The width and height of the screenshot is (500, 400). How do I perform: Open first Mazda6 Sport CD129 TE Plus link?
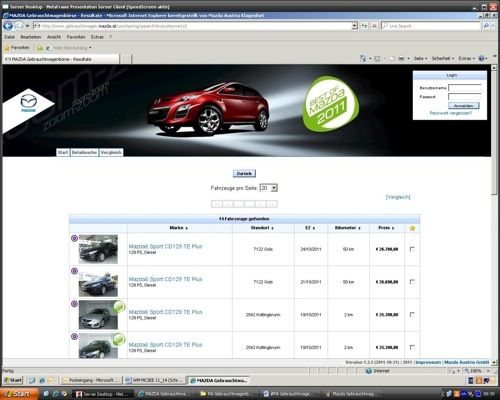click(165, 246)
